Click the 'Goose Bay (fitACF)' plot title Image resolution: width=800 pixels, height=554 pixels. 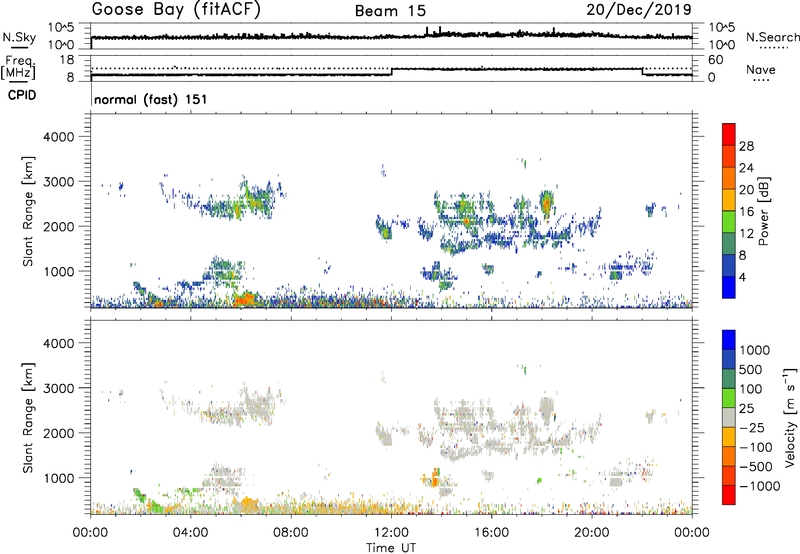click(176, 10)
